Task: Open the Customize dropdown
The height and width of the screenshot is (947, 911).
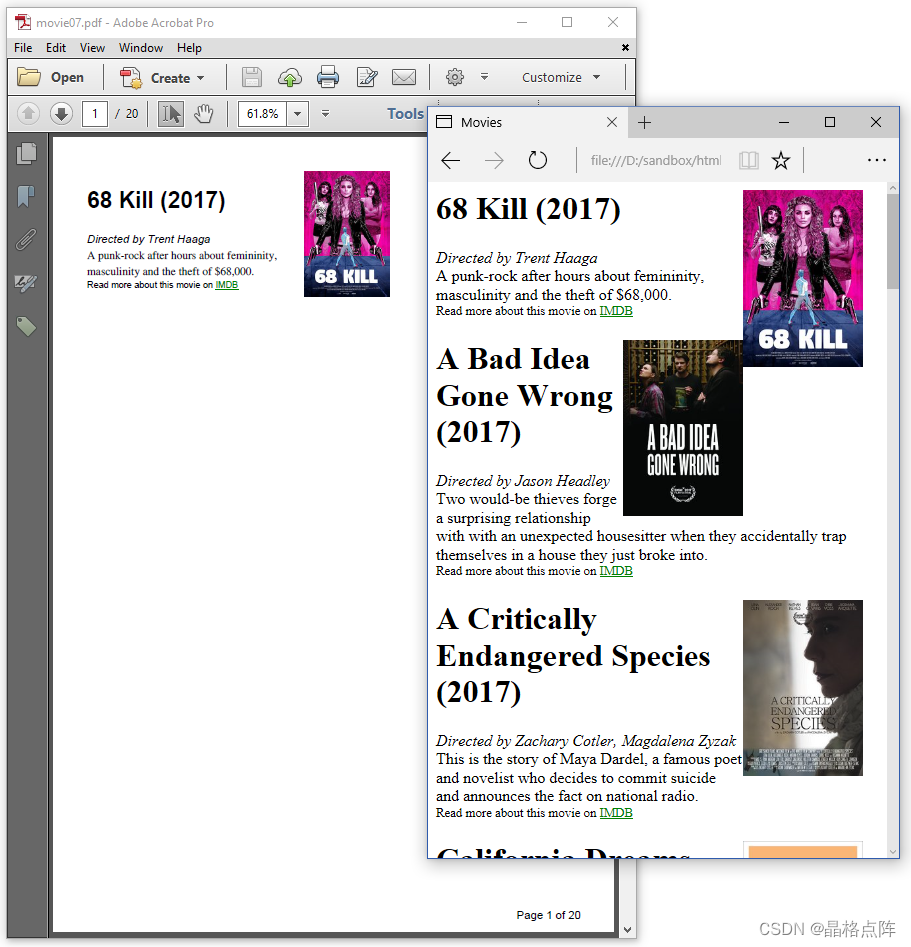Action: point(561,77)
